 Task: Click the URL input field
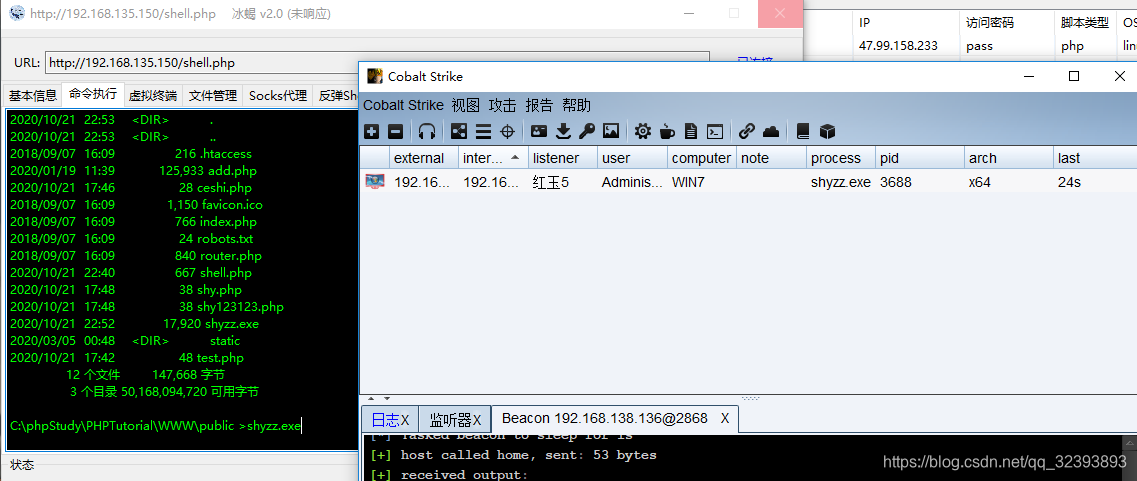coord(377,62)
